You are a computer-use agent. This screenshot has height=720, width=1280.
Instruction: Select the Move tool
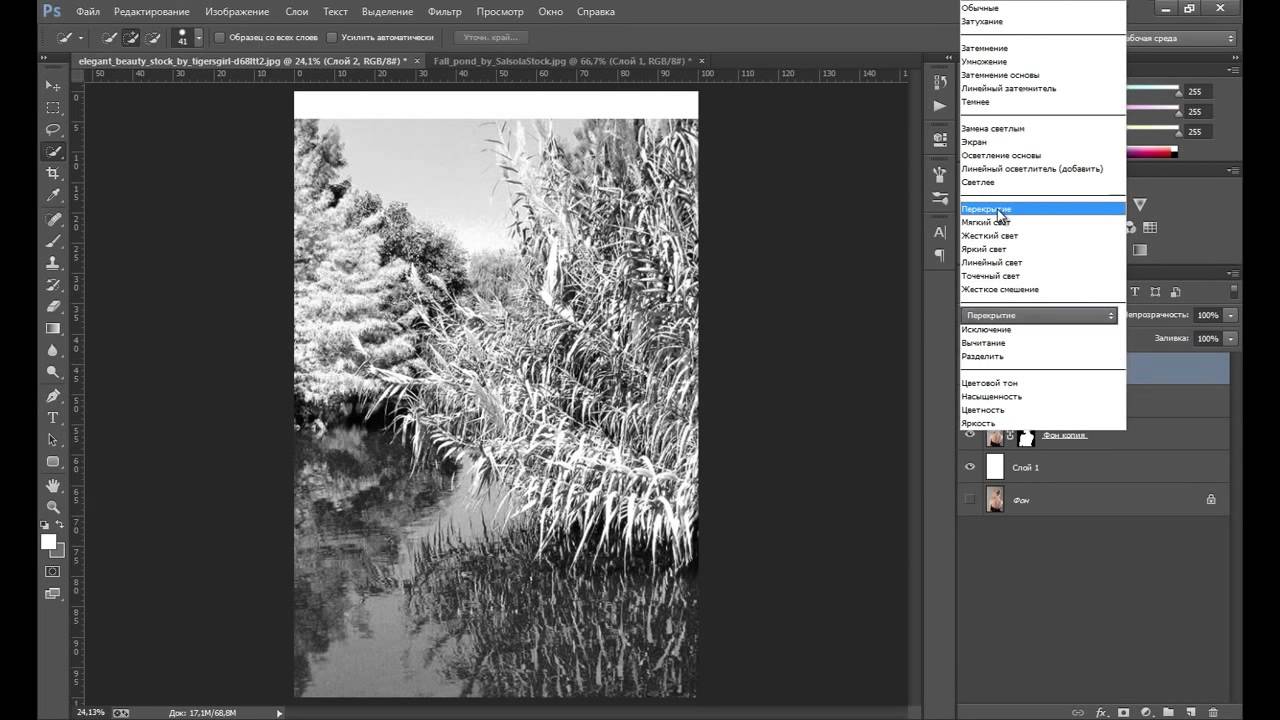coord(53,86)
